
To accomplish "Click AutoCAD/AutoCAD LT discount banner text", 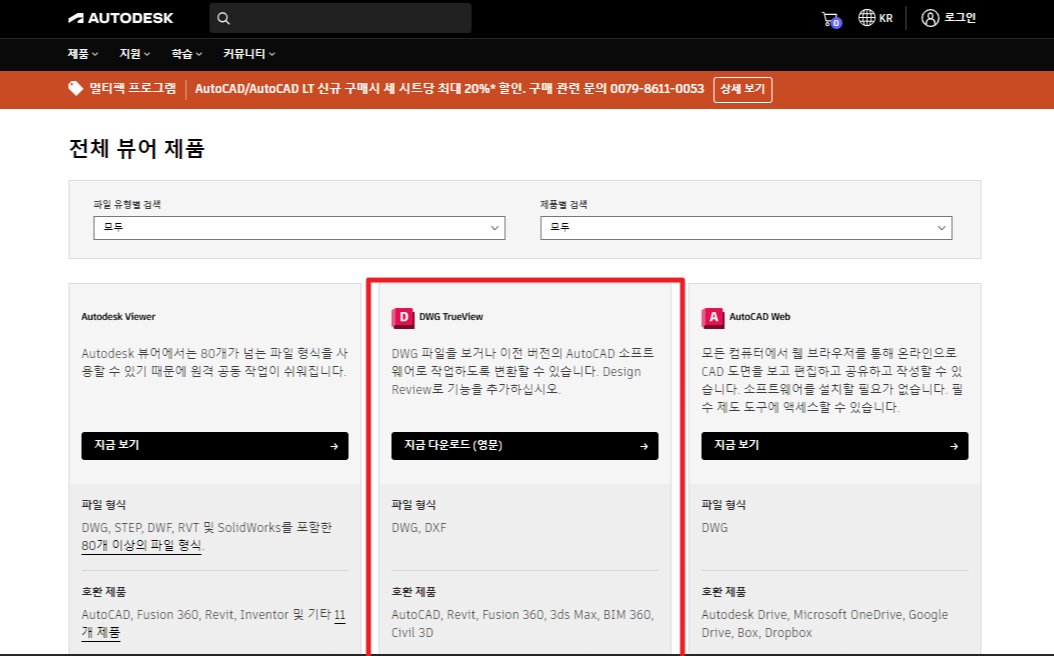I will (449, 89).
